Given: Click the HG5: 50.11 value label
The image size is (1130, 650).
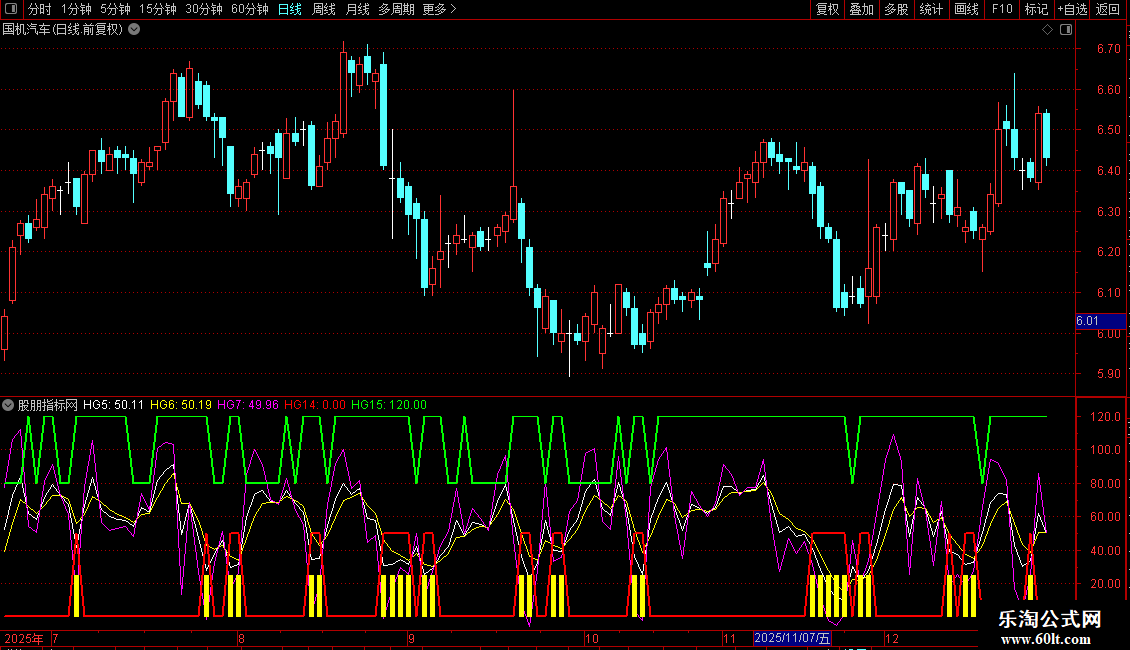Looking at the screenshot, I should [113, 405].
